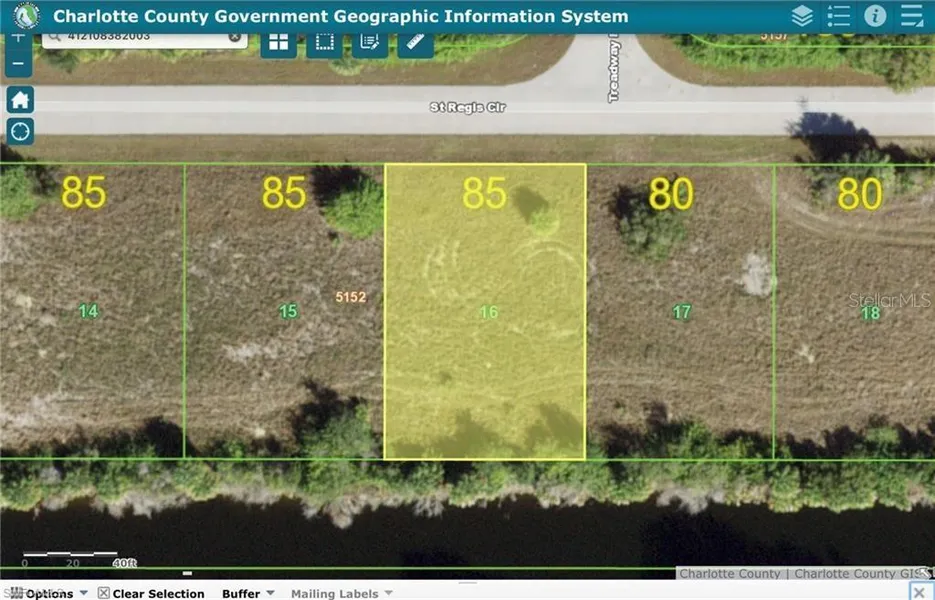Zoom out using the minus button

(x=17, y=63)
